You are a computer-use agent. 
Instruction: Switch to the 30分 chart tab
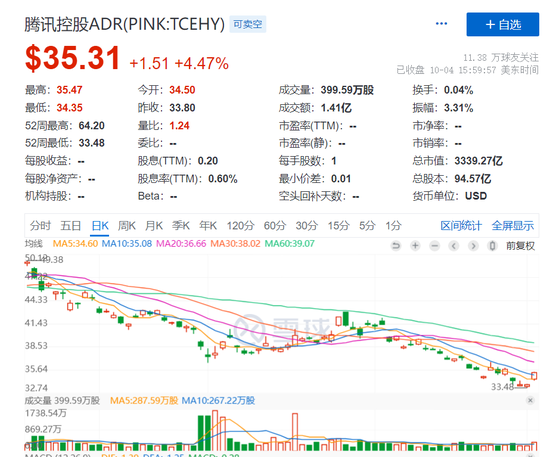click(x=307, y=226)
